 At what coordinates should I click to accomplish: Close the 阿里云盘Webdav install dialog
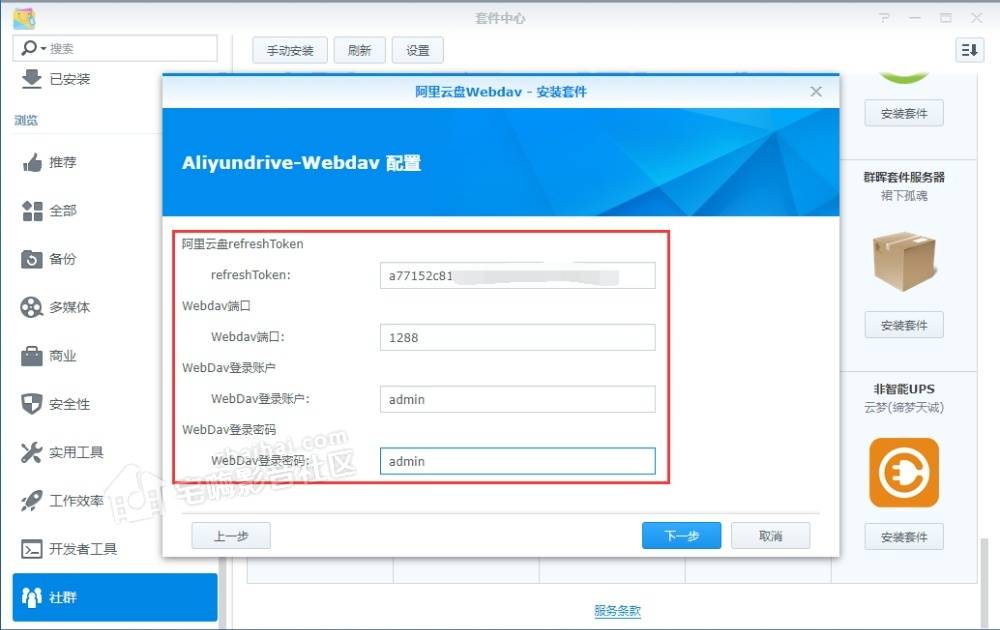[816, 92]
